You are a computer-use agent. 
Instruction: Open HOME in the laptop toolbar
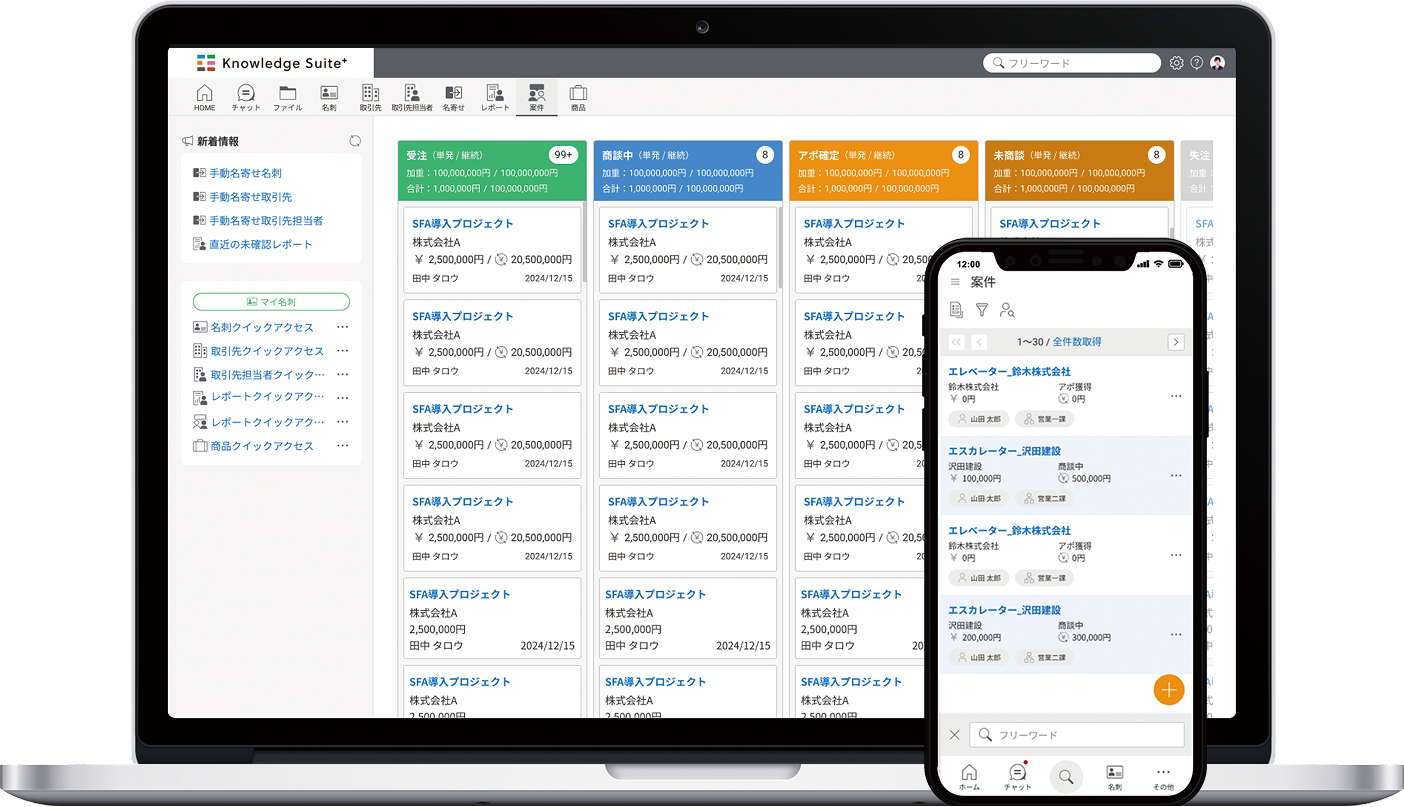click(205, 97)
